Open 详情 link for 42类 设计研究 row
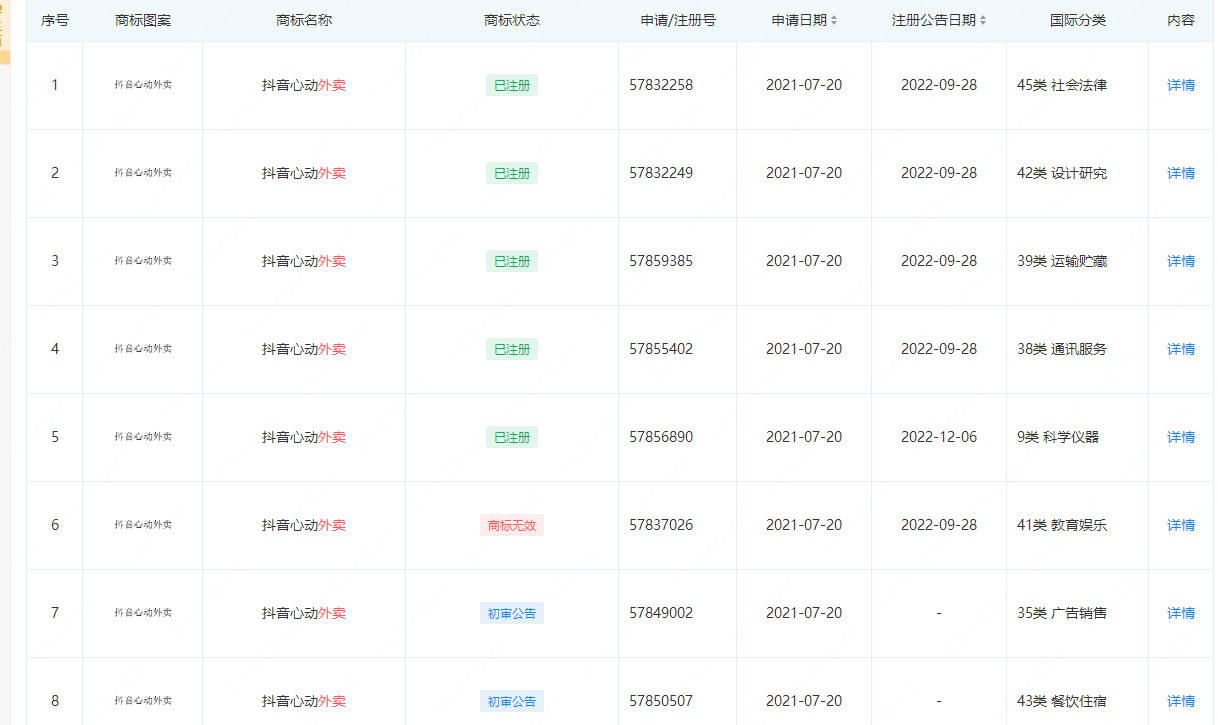The height and width of the screenshot is (725, 1218). (x=1181, y=173)
